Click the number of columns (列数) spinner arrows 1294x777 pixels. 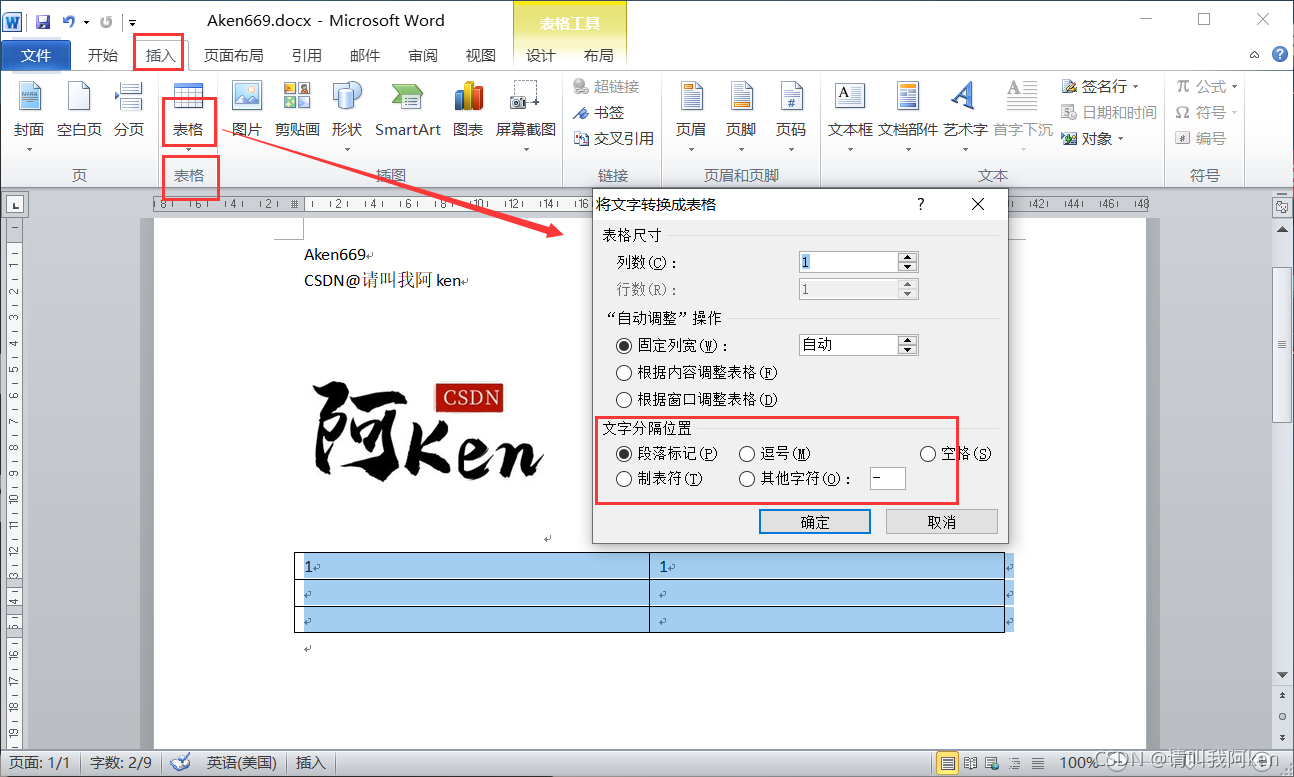tap(908, 262)
